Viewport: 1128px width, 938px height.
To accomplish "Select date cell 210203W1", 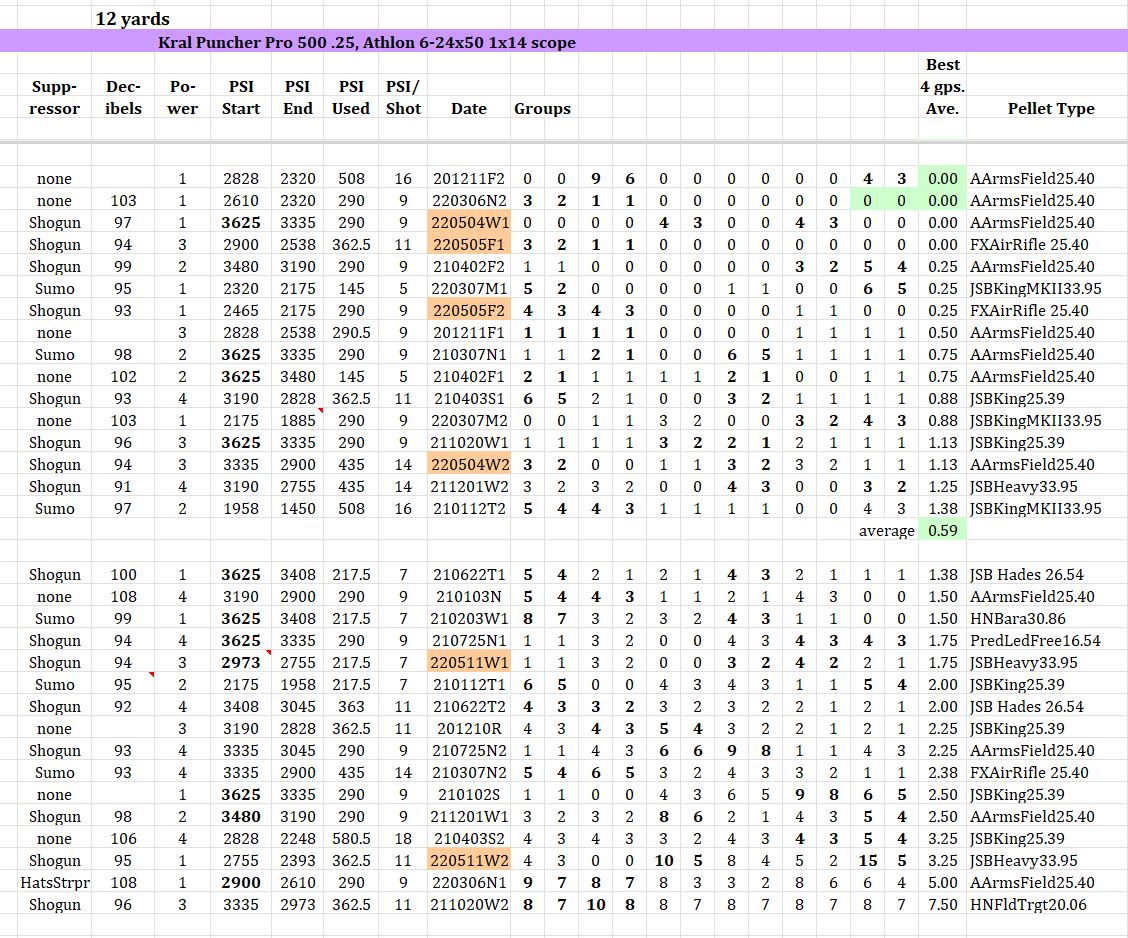I will click(x=469, y=619).
